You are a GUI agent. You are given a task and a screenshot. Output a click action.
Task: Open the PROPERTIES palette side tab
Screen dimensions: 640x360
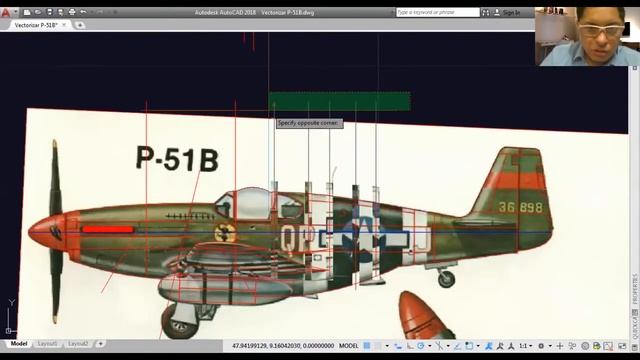click(635, 289)
